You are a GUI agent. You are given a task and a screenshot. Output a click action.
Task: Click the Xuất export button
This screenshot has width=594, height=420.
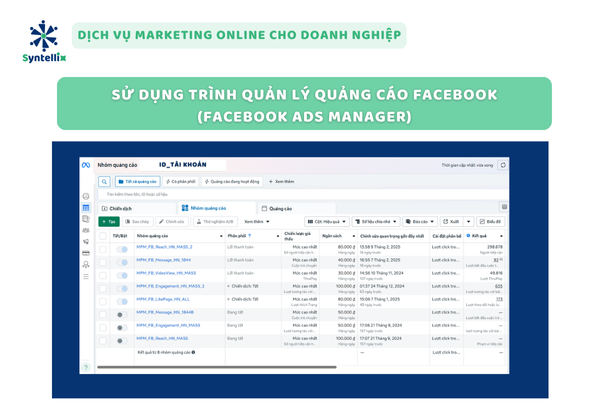click(x=452, y=222)
